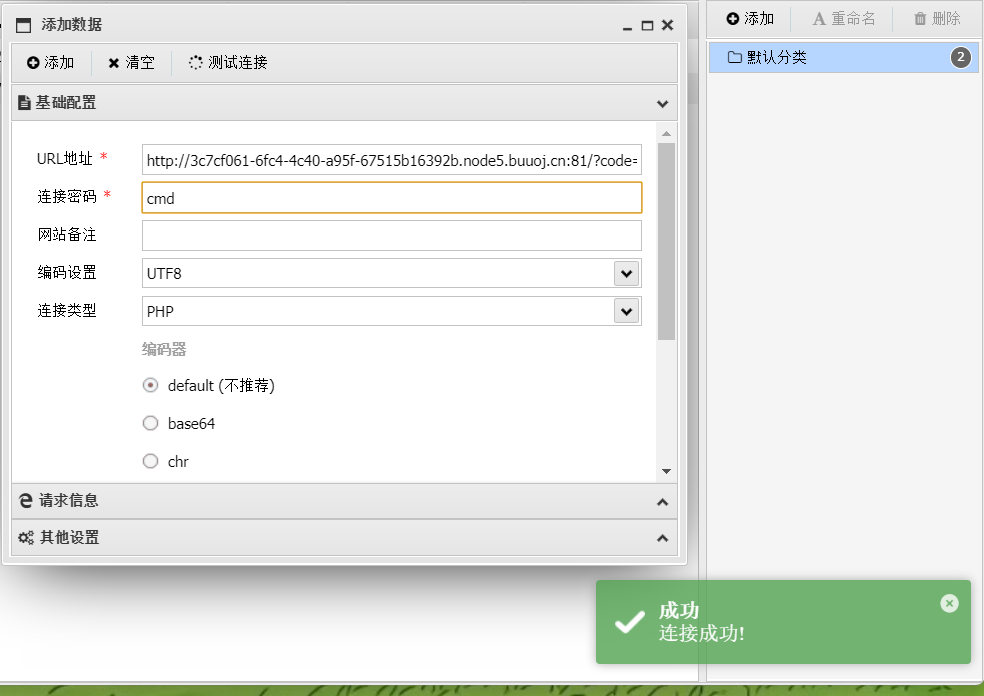Click the 重命名 rename button
The height and width of the screenshot is (696, 984).
(843, 19)
